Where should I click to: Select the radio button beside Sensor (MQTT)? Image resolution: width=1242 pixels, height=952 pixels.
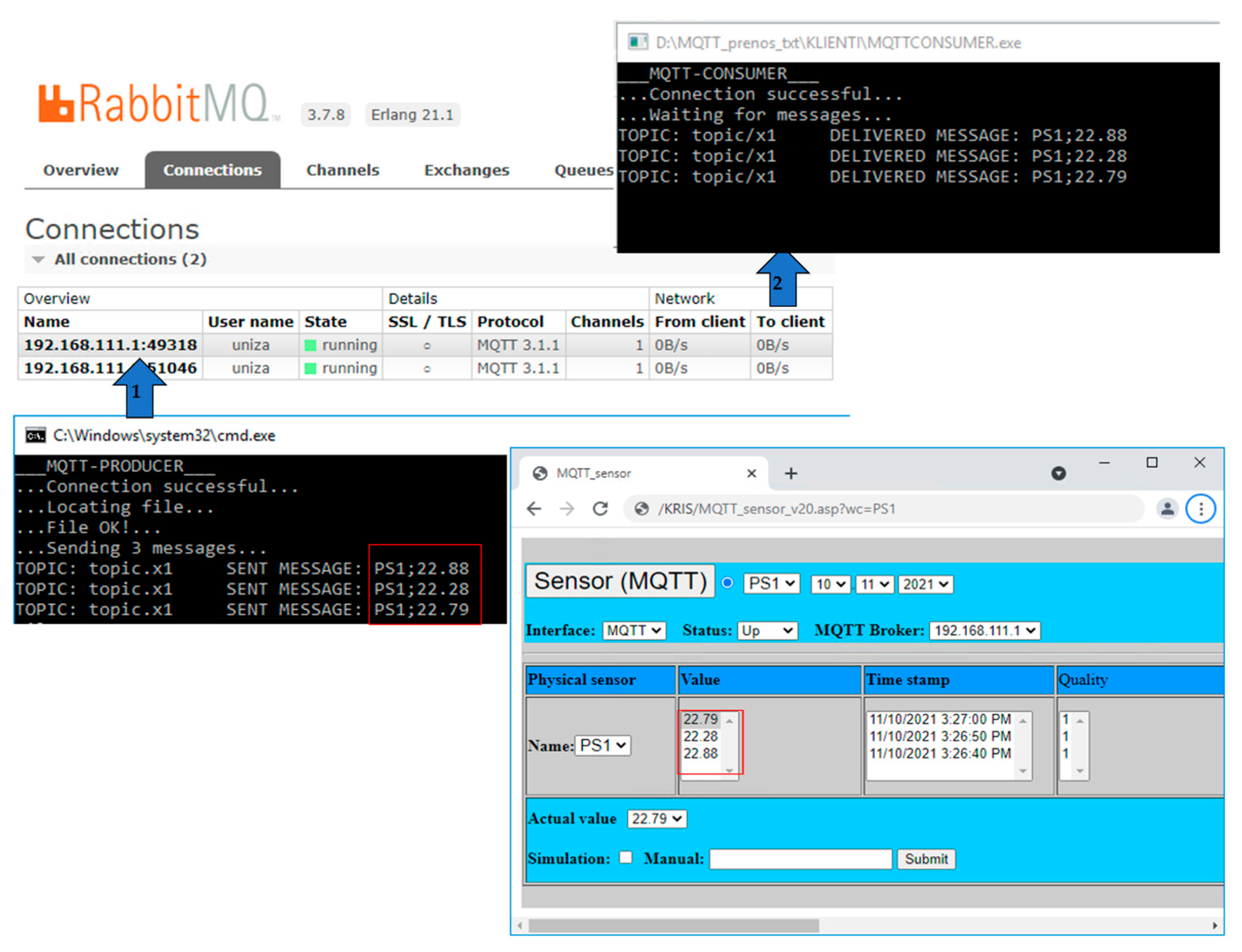[728, 583]
